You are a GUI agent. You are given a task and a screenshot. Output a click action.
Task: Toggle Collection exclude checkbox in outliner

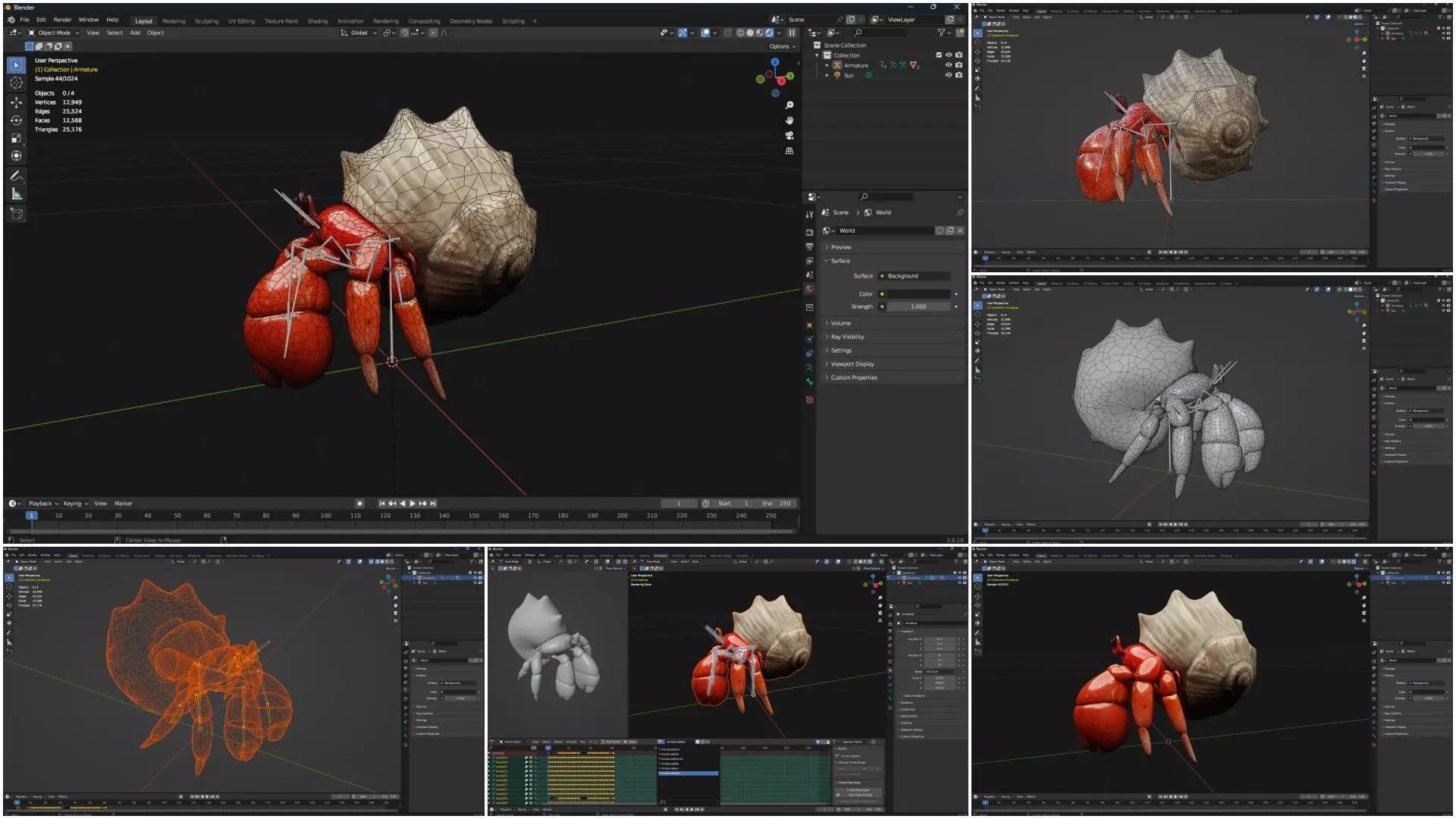(939, 55)
